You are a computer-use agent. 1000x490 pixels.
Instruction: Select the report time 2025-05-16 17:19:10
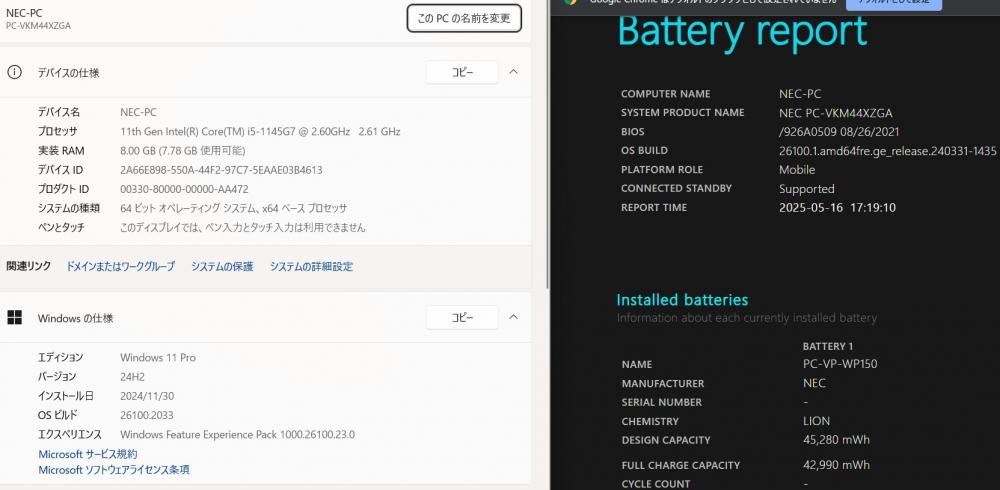837,207
